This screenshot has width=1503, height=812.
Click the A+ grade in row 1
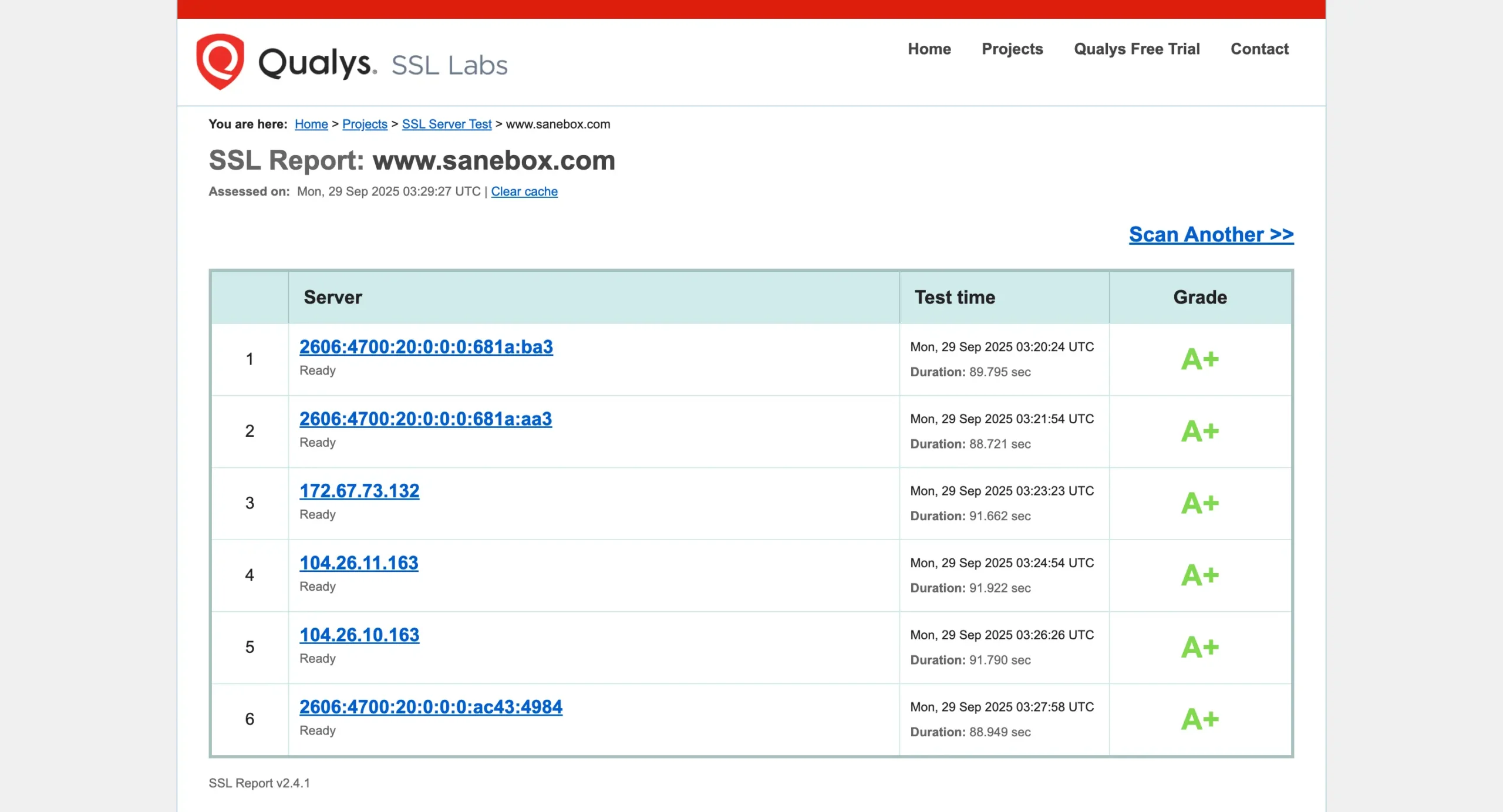point(1199,359)
